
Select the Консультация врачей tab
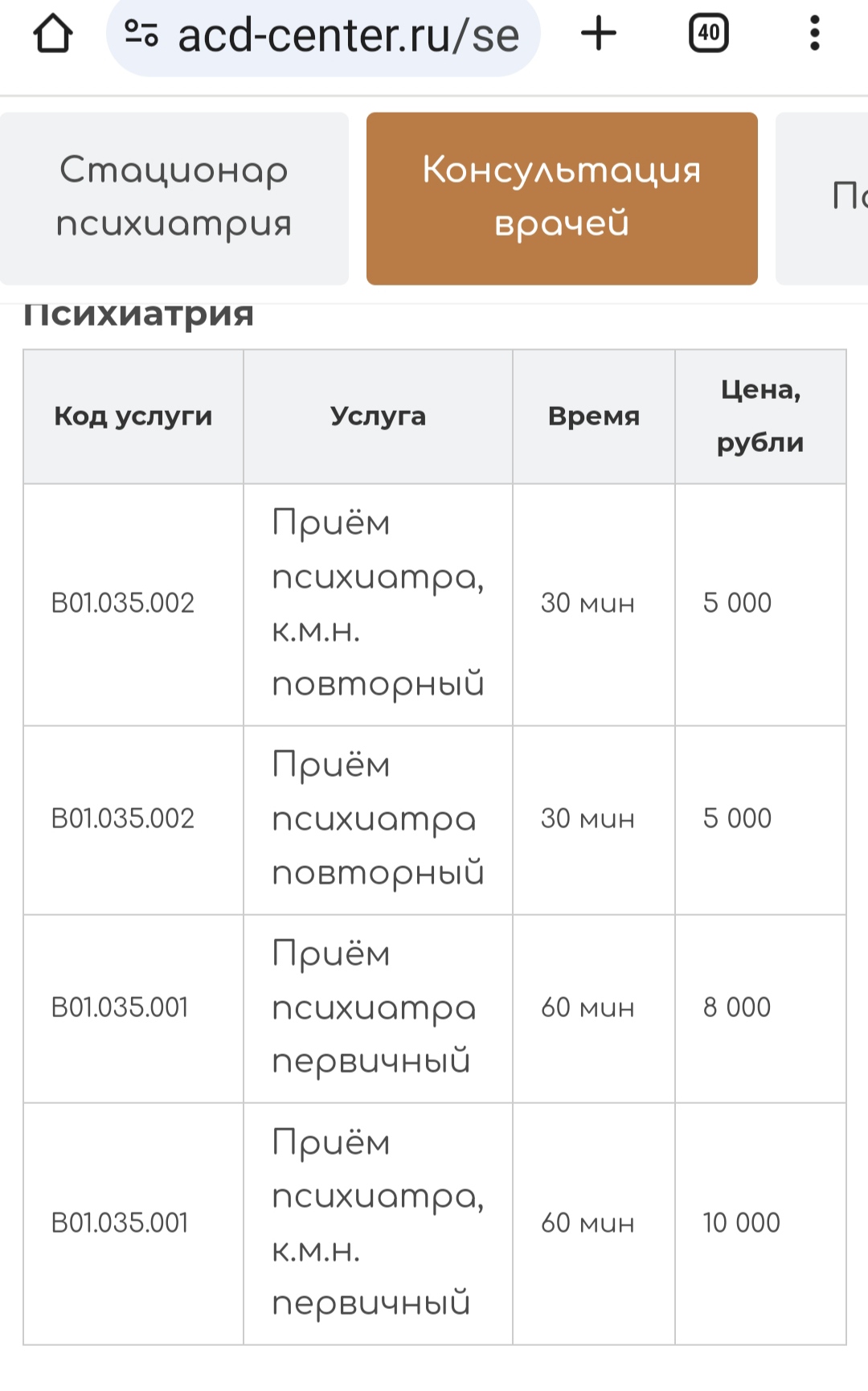[x=562, y=199]
